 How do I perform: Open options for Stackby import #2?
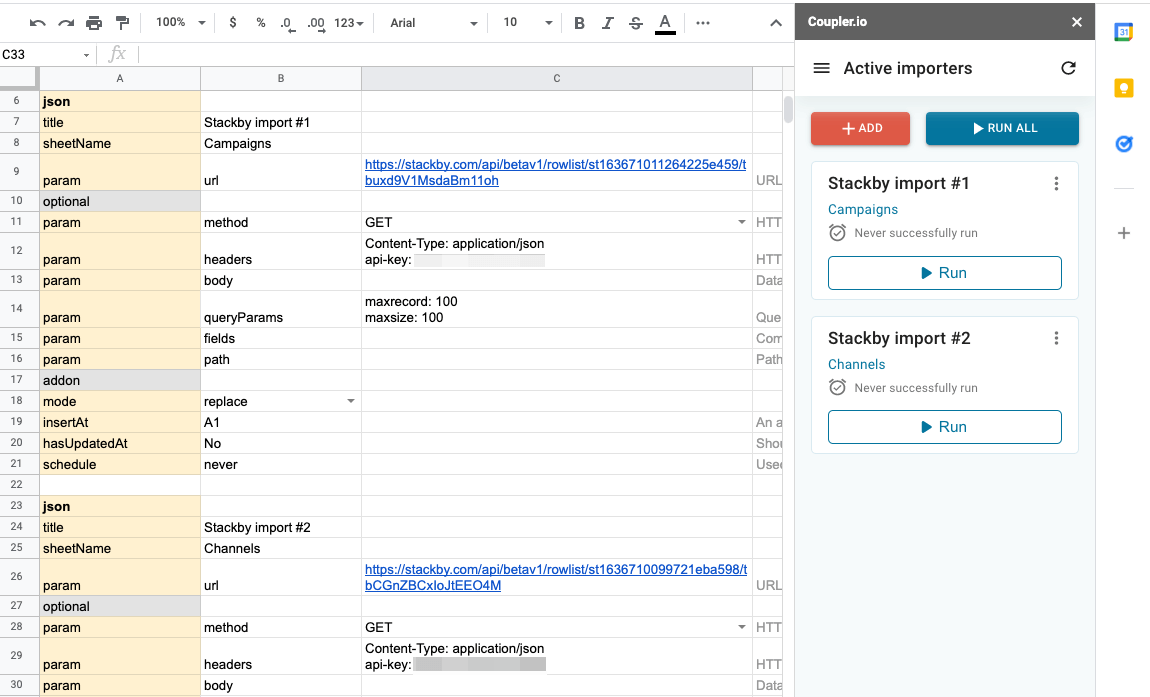(x=1056, y=338)
